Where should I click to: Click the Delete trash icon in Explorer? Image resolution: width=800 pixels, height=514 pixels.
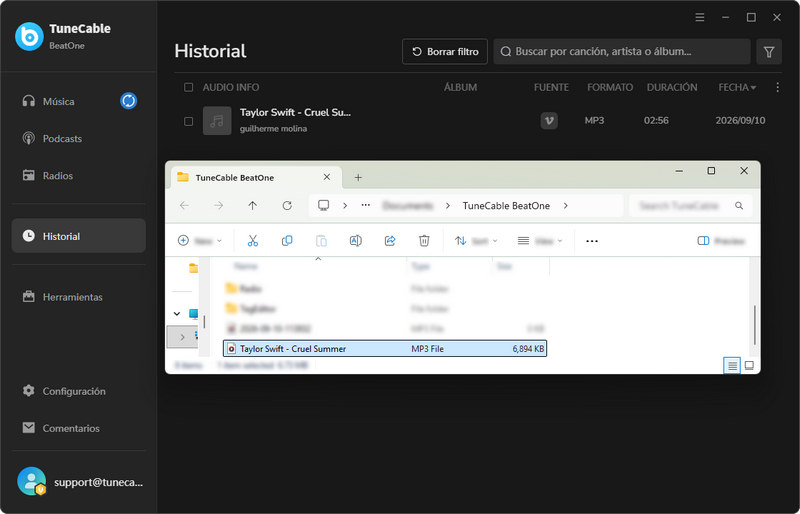(424, 241)
